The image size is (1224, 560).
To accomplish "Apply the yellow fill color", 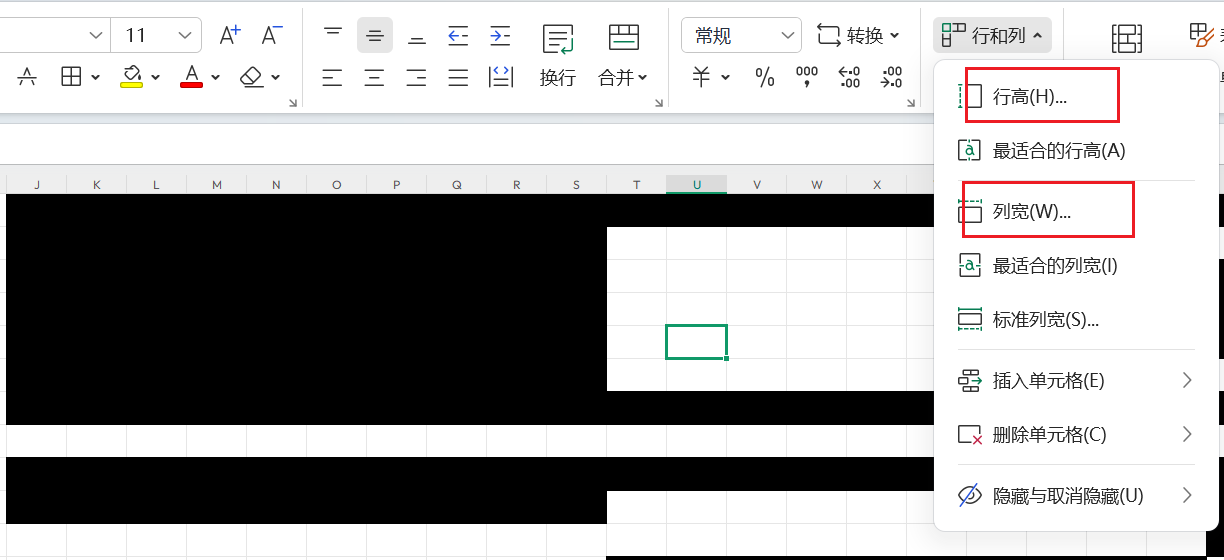I will pos(131,77).
